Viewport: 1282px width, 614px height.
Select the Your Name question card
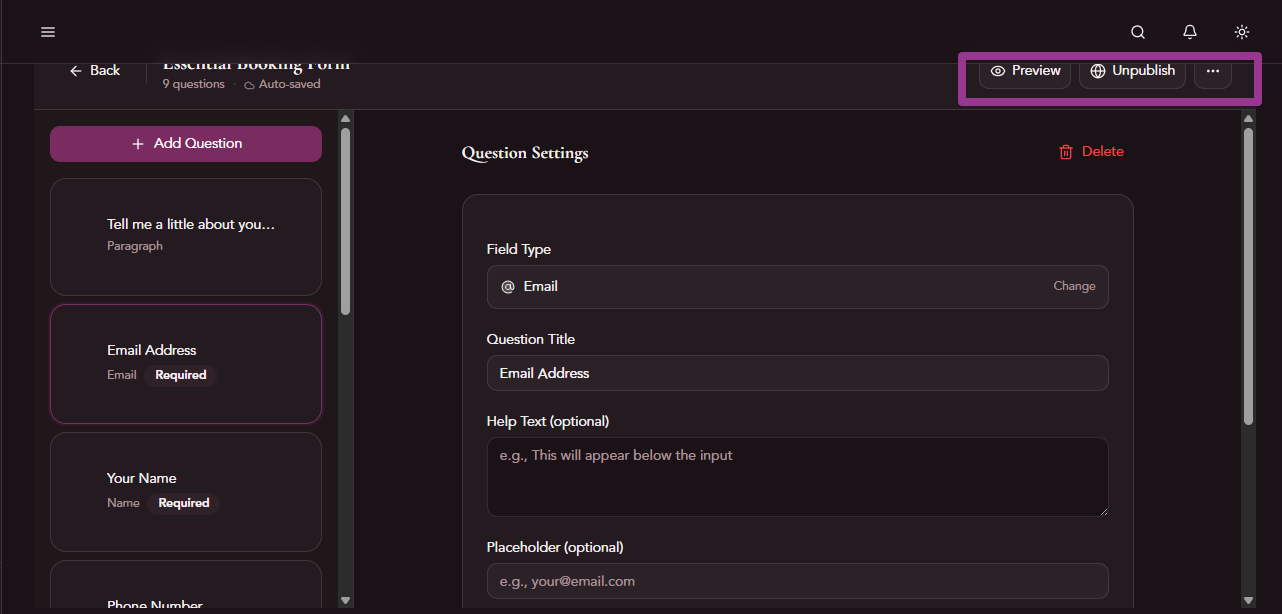click(185, 491)
